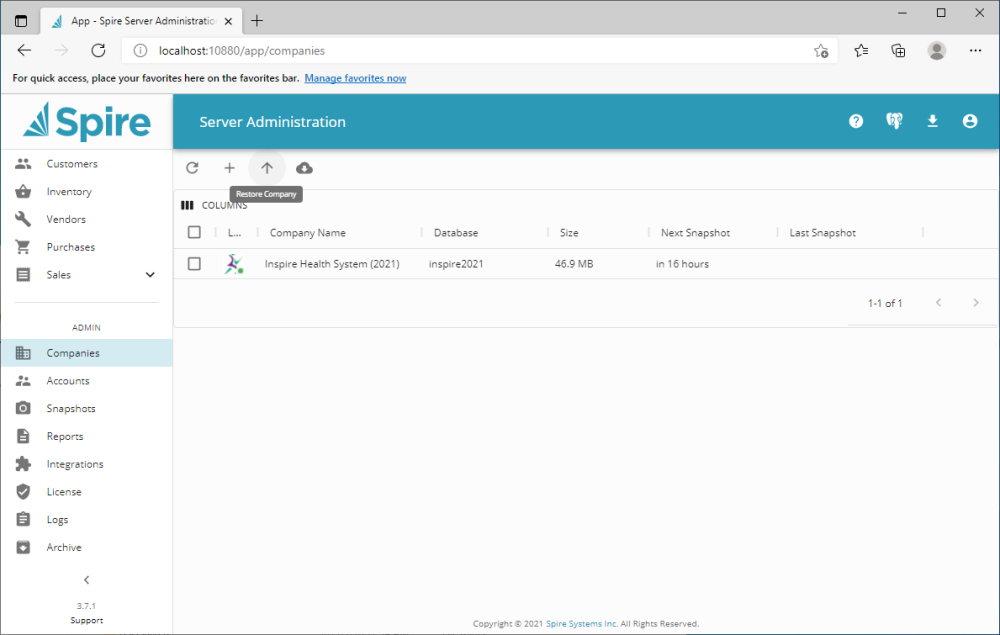This screenshot has width=1000, height=635.
Task: Open browser settings ellipsis menu
Action: (x=975, y=50)
